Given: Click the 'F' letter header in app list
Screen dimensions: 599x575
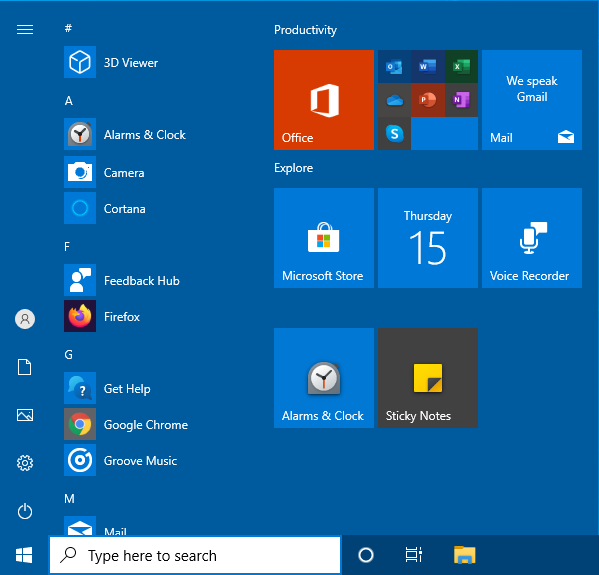Looking at the screenshot, I should pos(67,246).
